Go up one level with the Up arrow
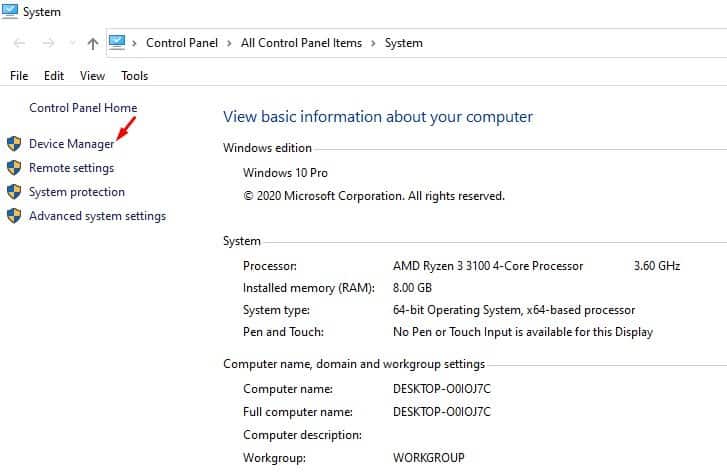The width and height of the screenshot is (727, 476). pyautogui.click(x=93, y=43)
